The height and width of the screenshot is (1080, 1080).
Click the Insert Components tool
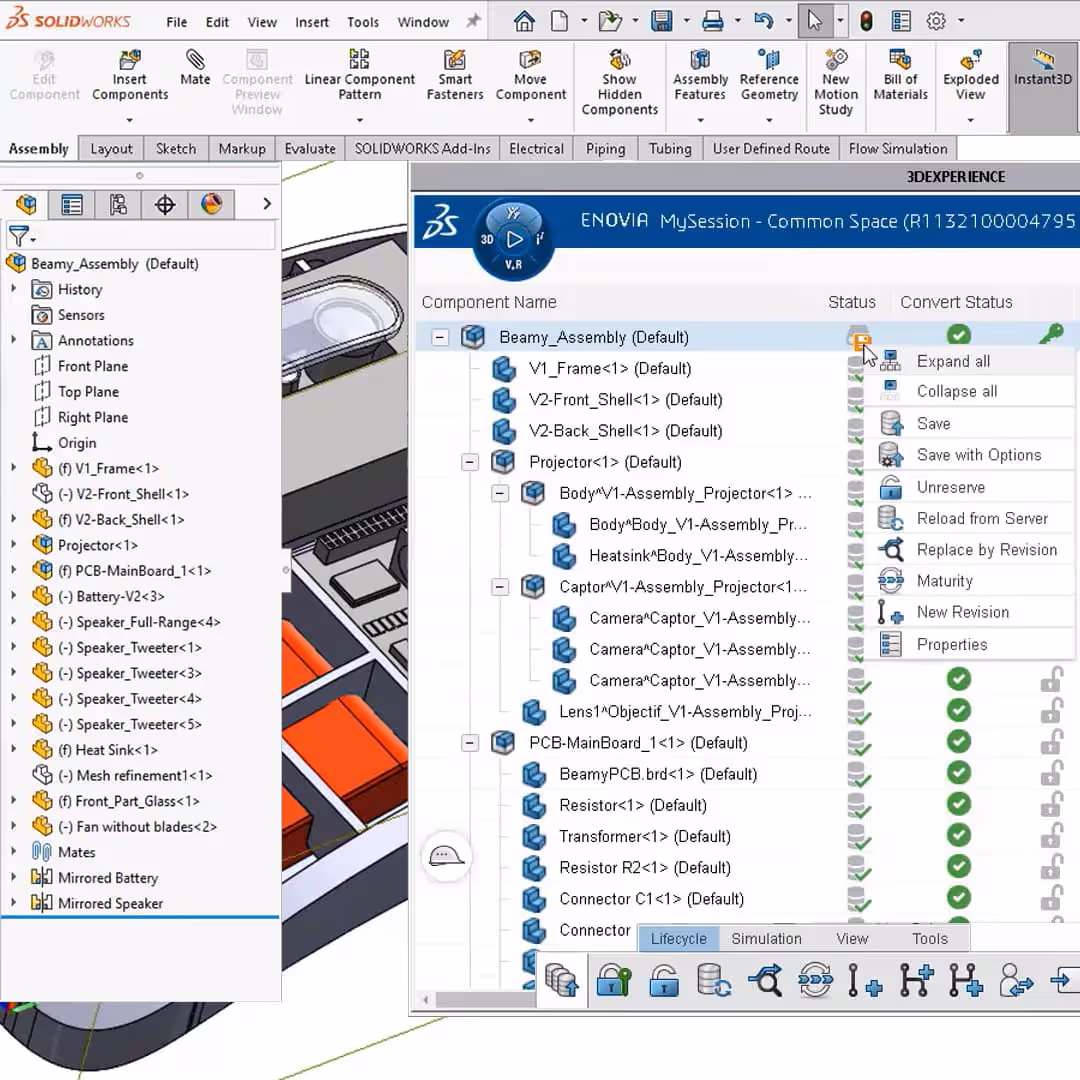(129, 76)
